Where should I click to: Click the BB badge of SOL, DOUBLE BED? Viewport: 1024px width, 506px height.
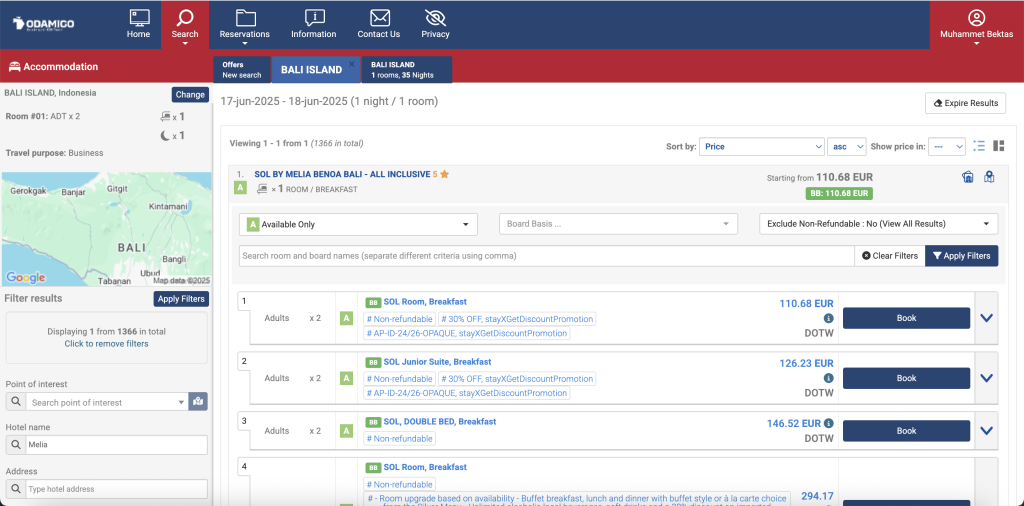[372, 422]
